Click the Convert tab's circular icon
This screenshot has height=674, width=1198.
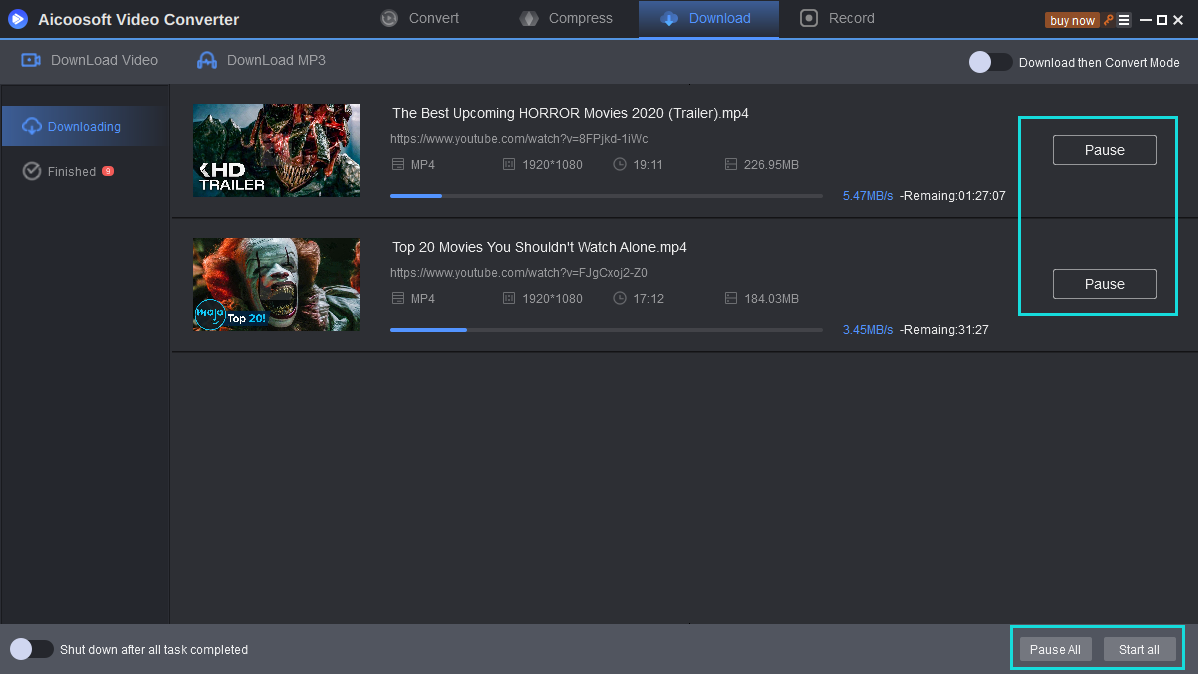tap(389, 18)
